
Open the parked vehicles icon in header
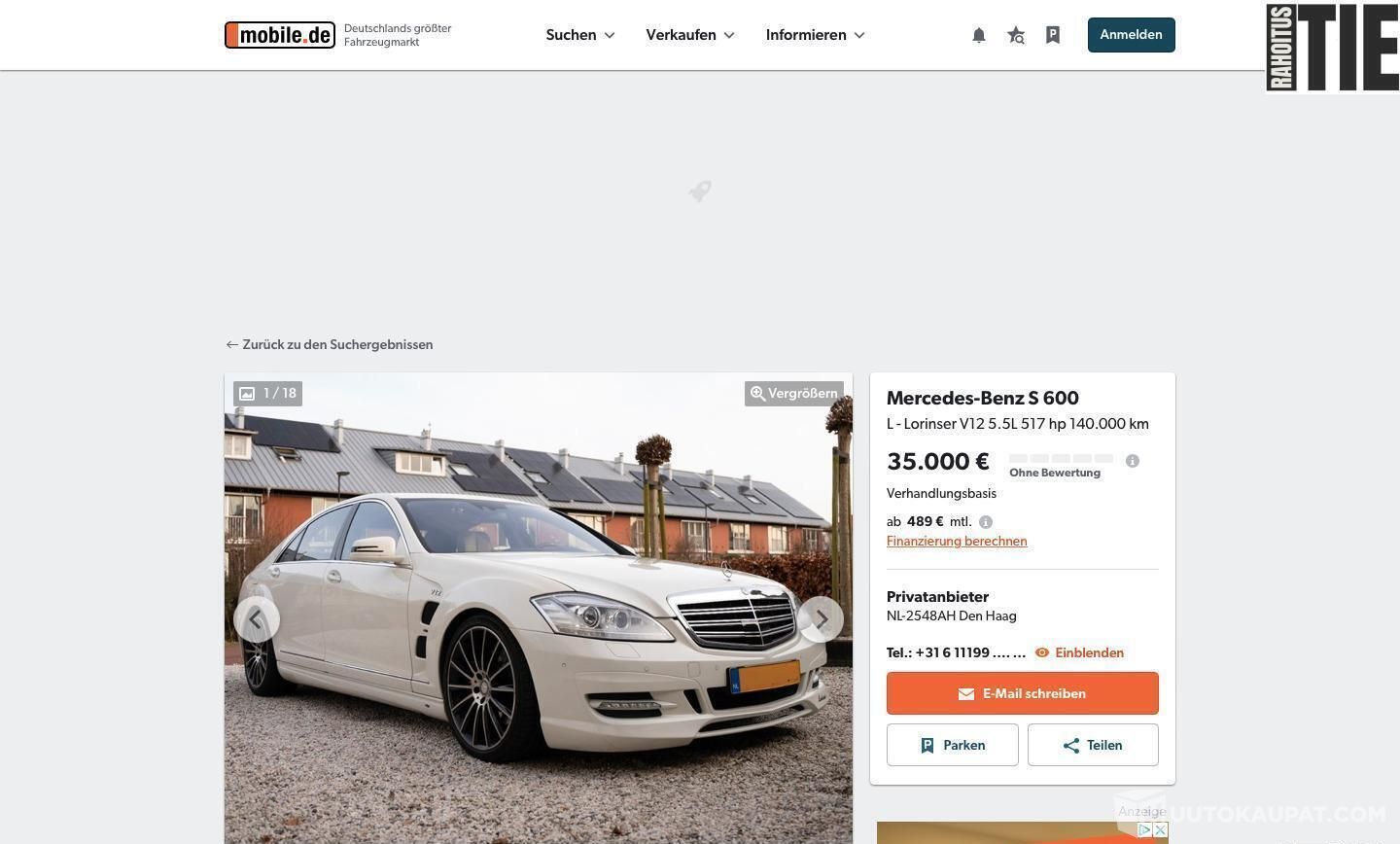click(1053, 35)
